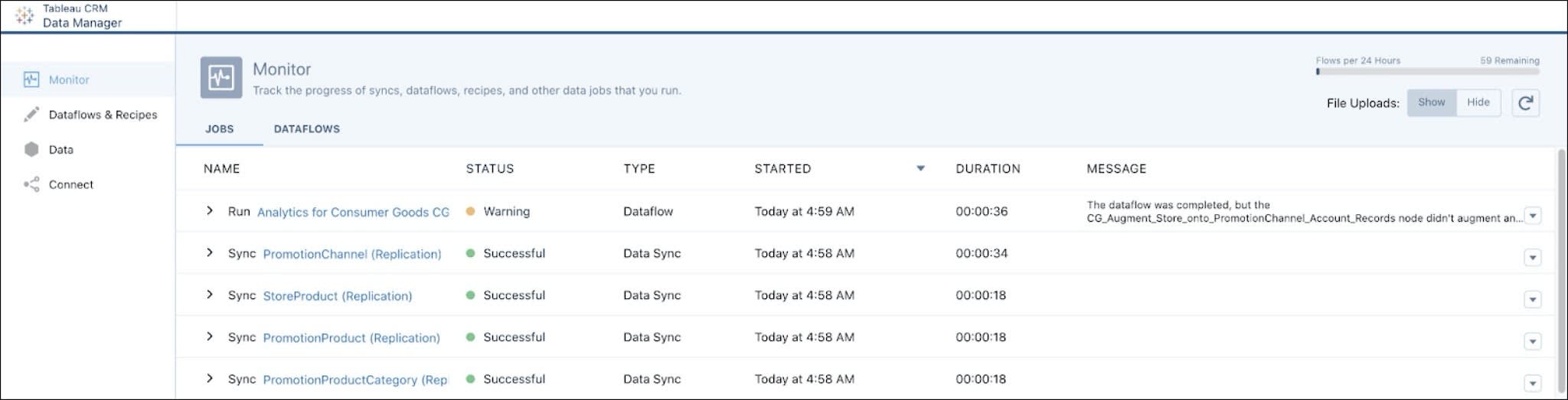This screenshot has height=400, width=1568.
Task: Expand the Analytics for Consumer Goods row
Action: coord(209,210)
